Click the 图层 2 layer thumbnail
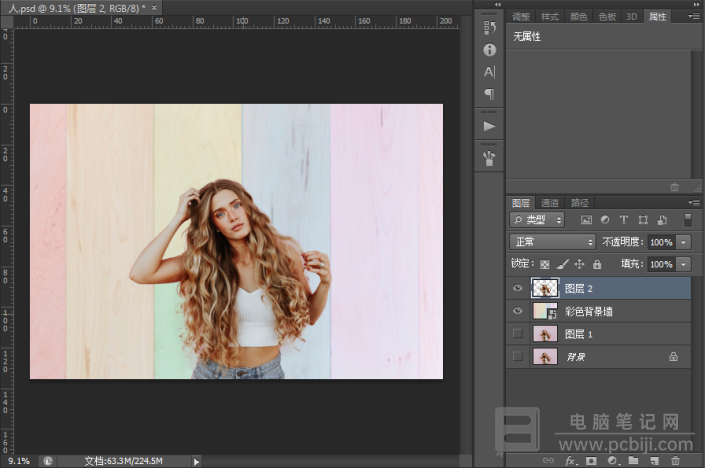Image resolution: width=705 pixels, height=468 pixels. pyautogui.click(x=545, y=288)
